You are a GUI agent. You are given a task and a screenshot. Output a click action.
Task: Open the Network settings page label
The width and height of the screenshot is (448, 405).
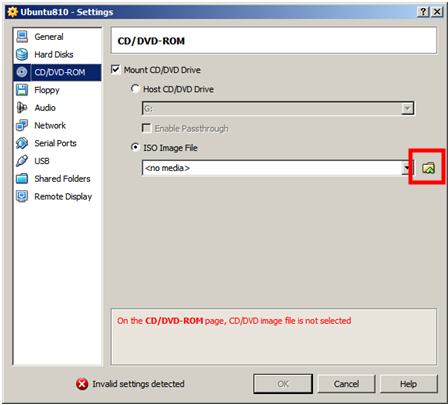click(x=50, y=125)
